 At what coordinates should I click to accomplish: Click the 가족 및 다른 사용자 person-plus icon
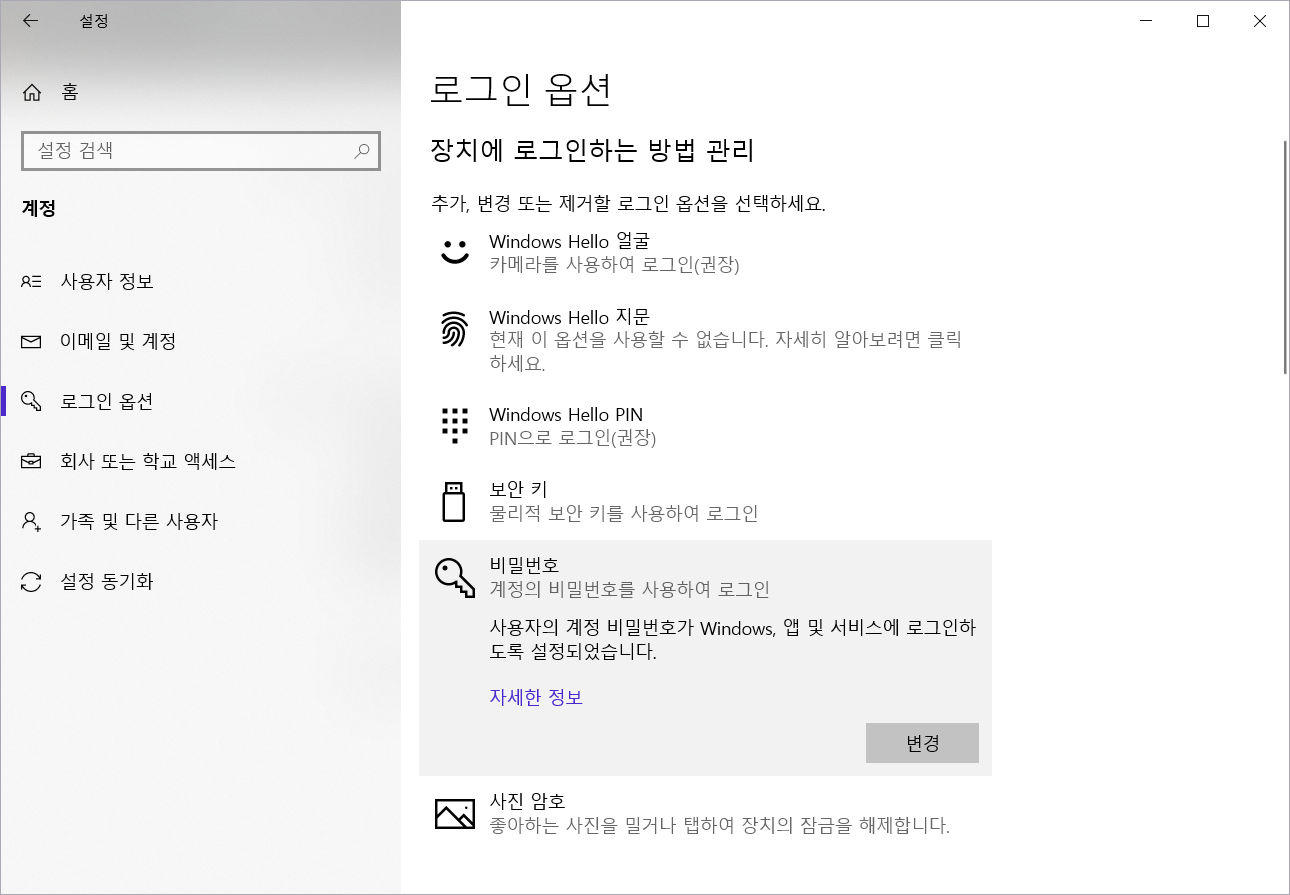32,521
